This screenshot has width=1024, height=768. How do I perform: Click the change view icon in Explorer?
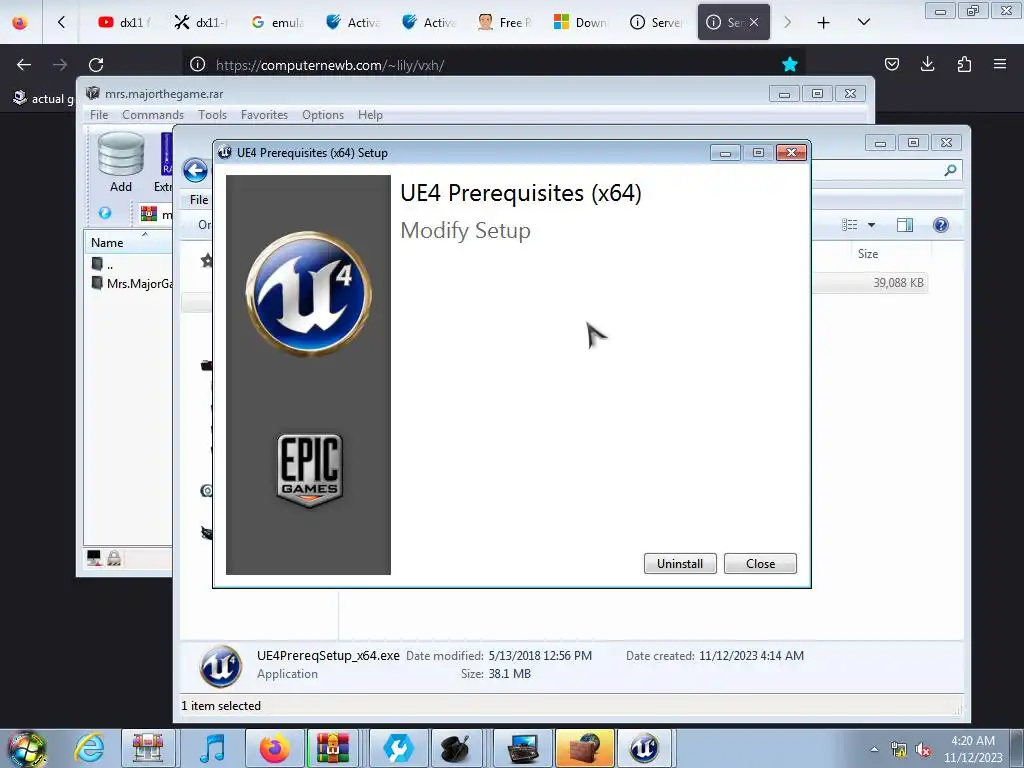tap(850, 225)
